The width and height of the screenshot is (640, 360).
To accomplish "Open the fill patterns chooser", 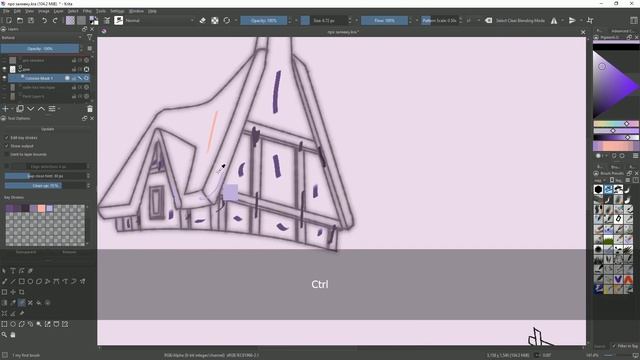I will tap(82, 20).
